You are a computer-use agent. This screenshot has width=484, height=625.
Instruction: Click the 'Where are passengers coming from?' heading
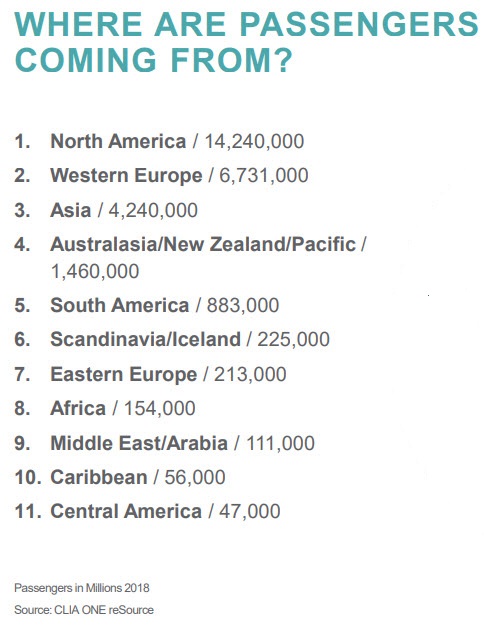tap(246, 42)
